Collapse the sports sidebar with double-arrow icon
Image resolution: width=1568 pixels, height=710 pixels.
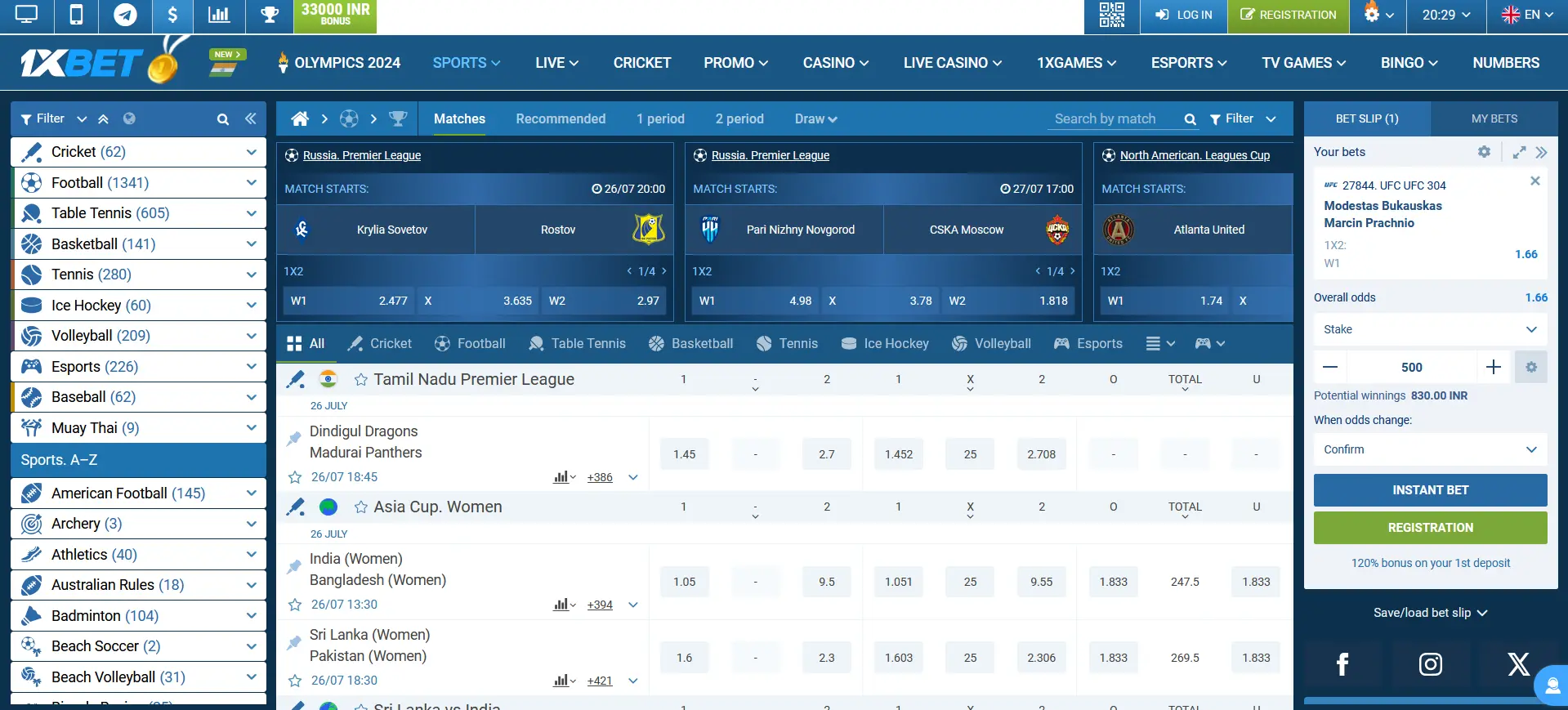(x=251, y=119)
